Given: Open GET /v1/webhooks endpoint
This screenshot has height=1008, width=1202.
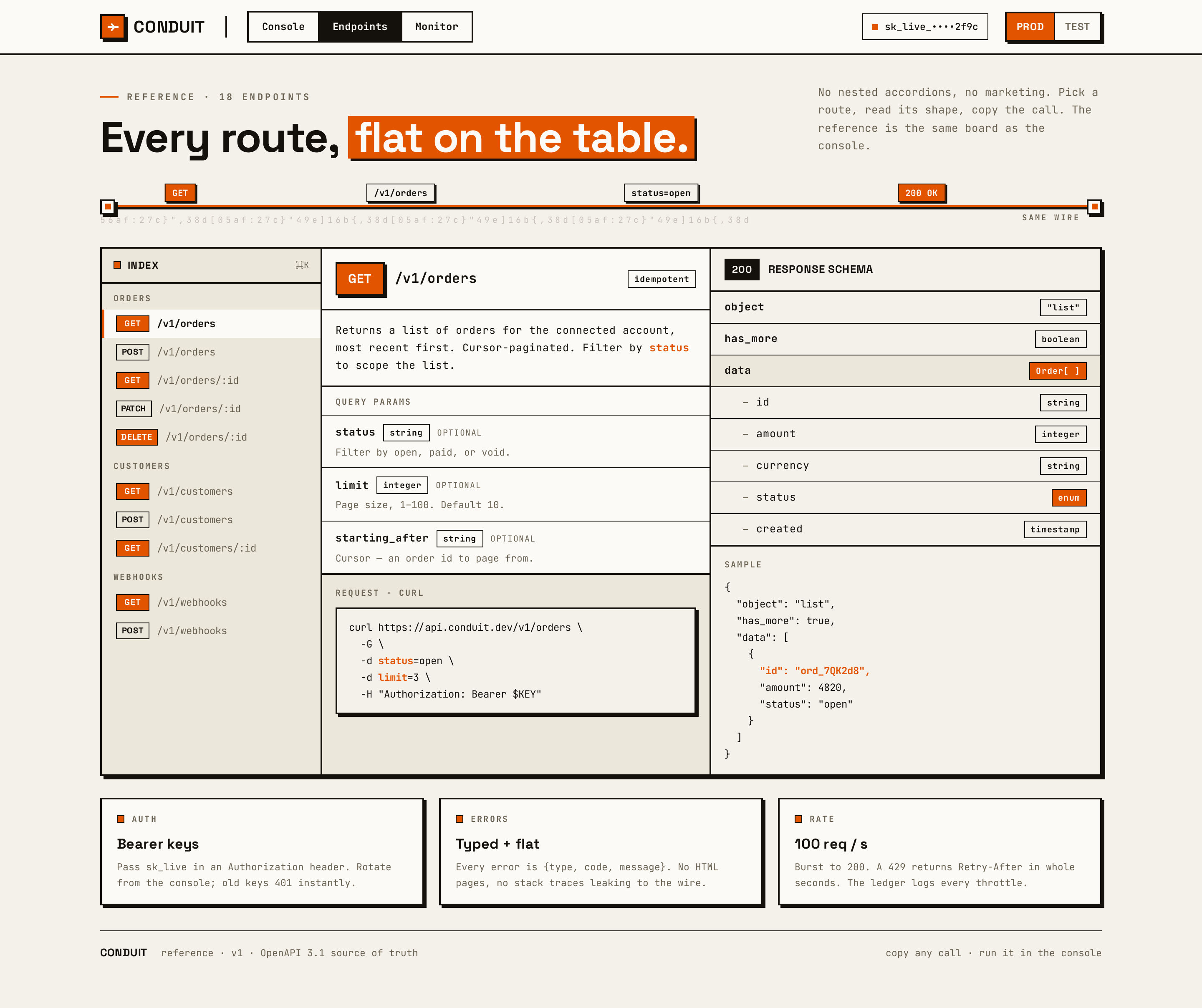Looking at the screenshot, I should point(211,602).
